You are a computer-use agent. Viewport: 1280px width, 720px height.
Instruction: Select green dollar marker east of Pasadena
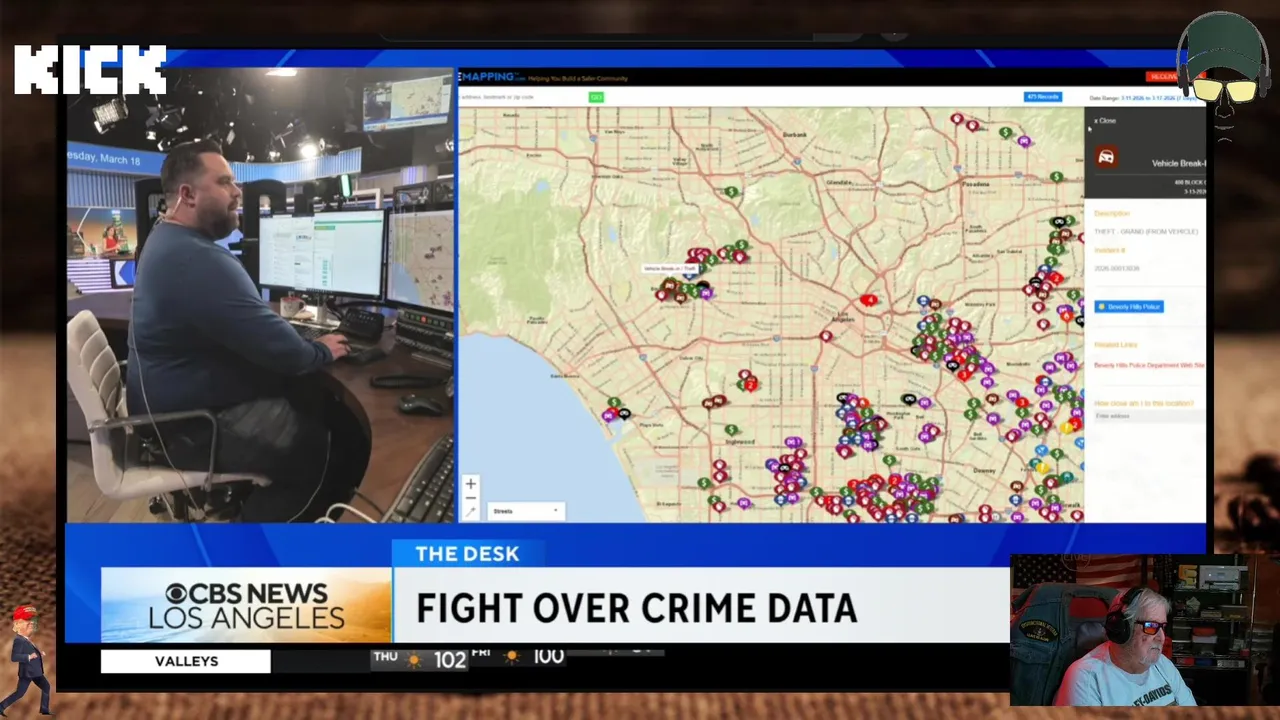tap(1056, 177)
